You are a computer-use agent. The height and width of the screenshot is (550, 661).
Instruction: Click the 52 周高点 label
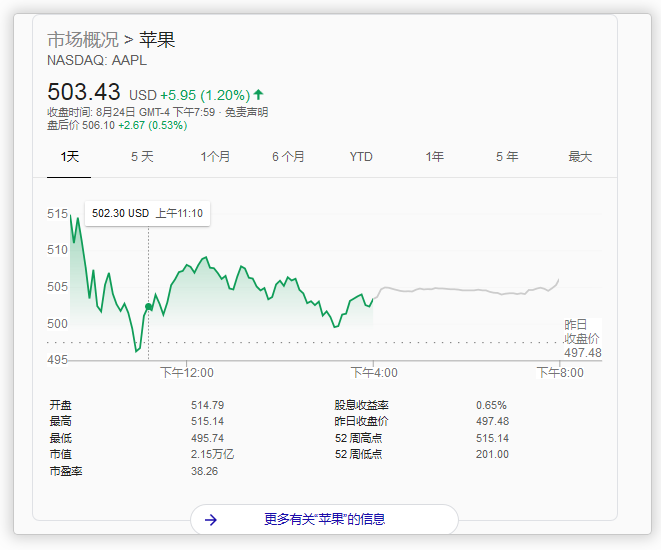(x=358, y=438)
